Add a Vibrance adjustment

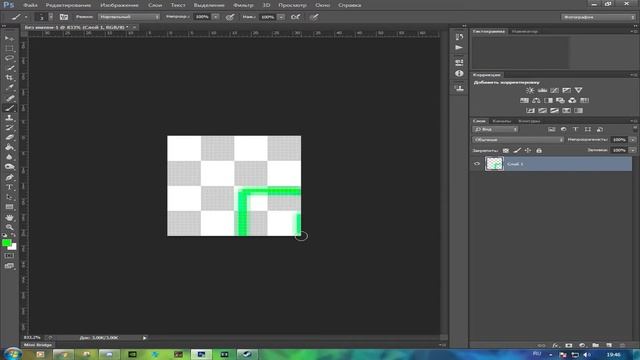click(578, 90)
